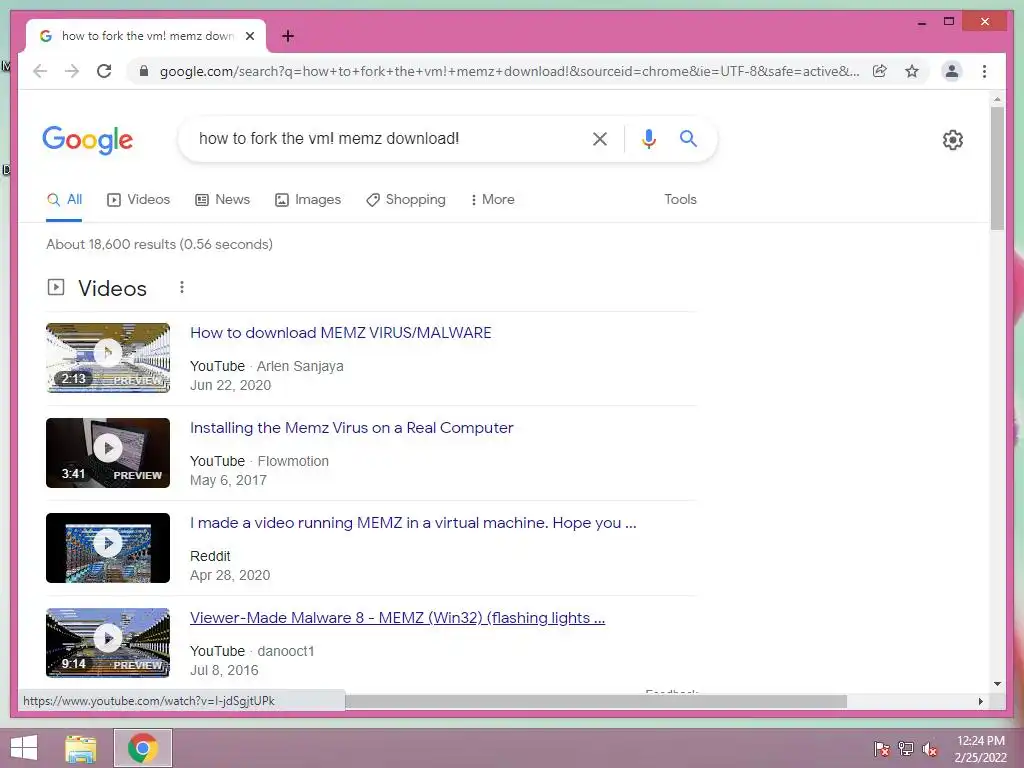Screen dimensions: 1024x768
Task: Click the scroll-right arrow at the bottom
Action: point(980,701)
